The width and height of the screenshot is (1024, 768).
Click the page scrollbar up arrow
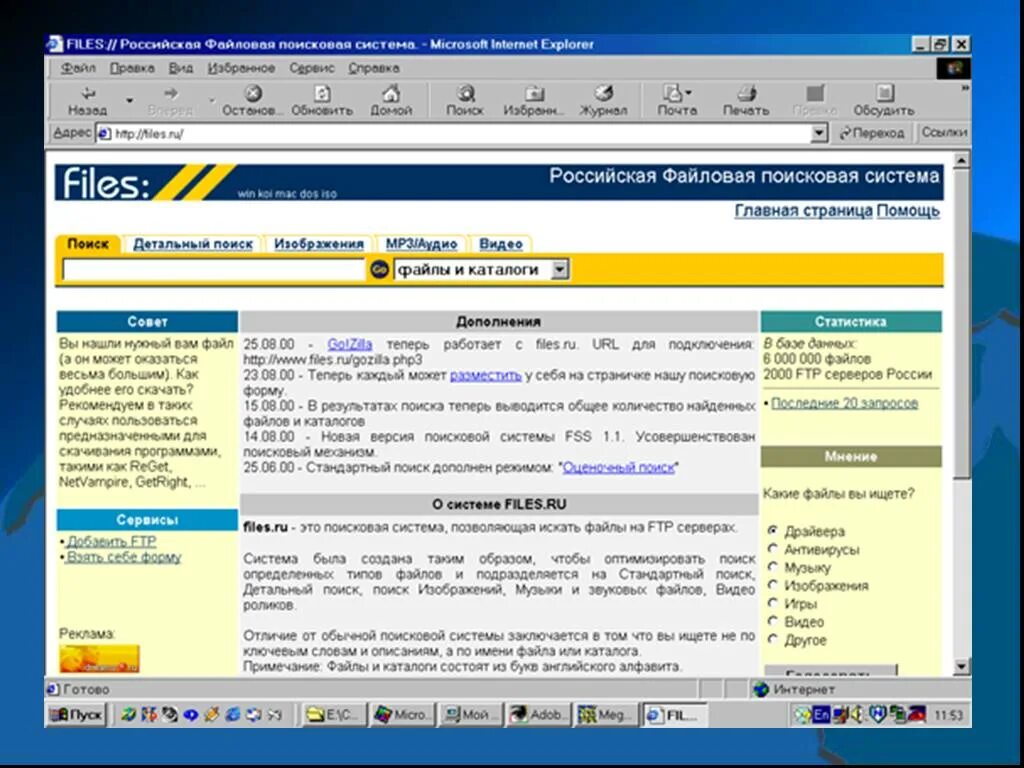(x=961, y=160)
